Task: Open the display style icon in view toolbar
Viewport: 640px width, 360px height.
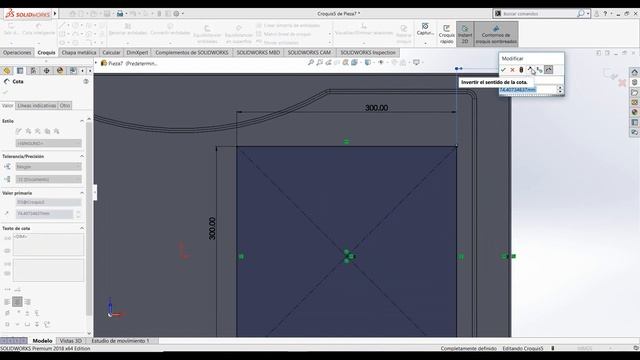Action: pos(369,62)
